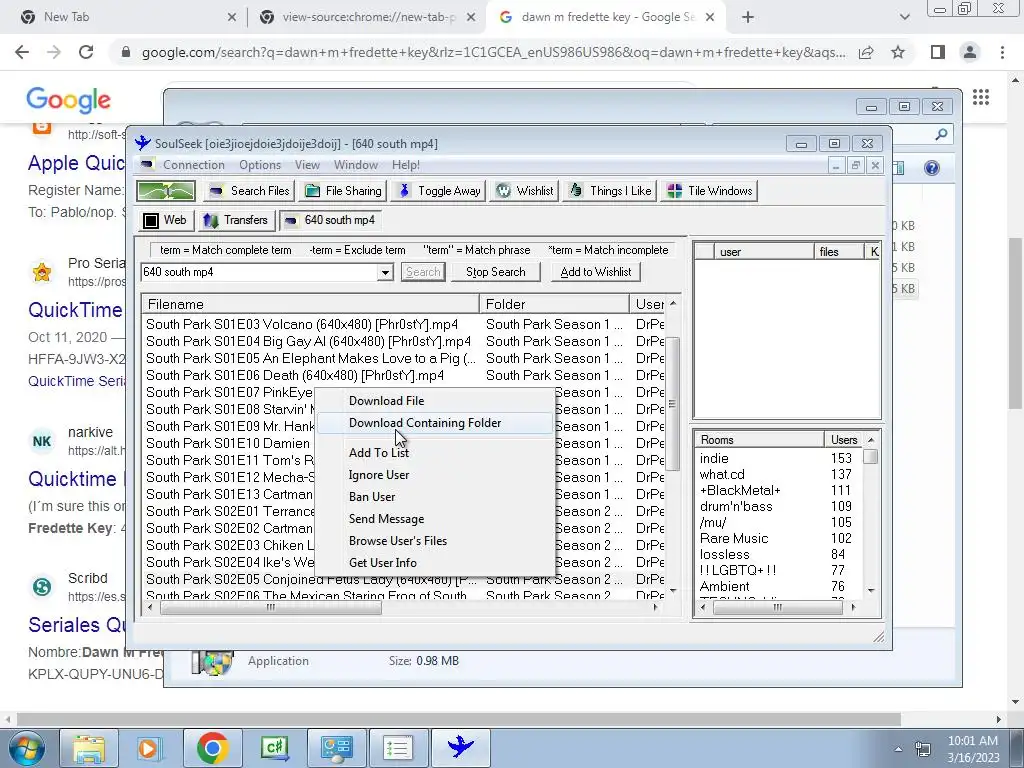Open the View menu in SoulSeek
The image size is (1024, 768).
pos(307,165)
